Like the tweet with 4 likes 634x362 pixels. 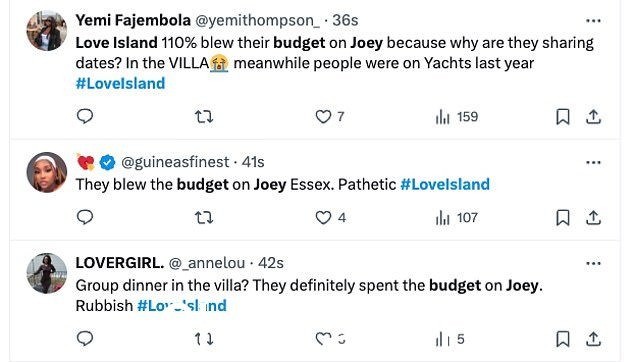tap(330, 218)
